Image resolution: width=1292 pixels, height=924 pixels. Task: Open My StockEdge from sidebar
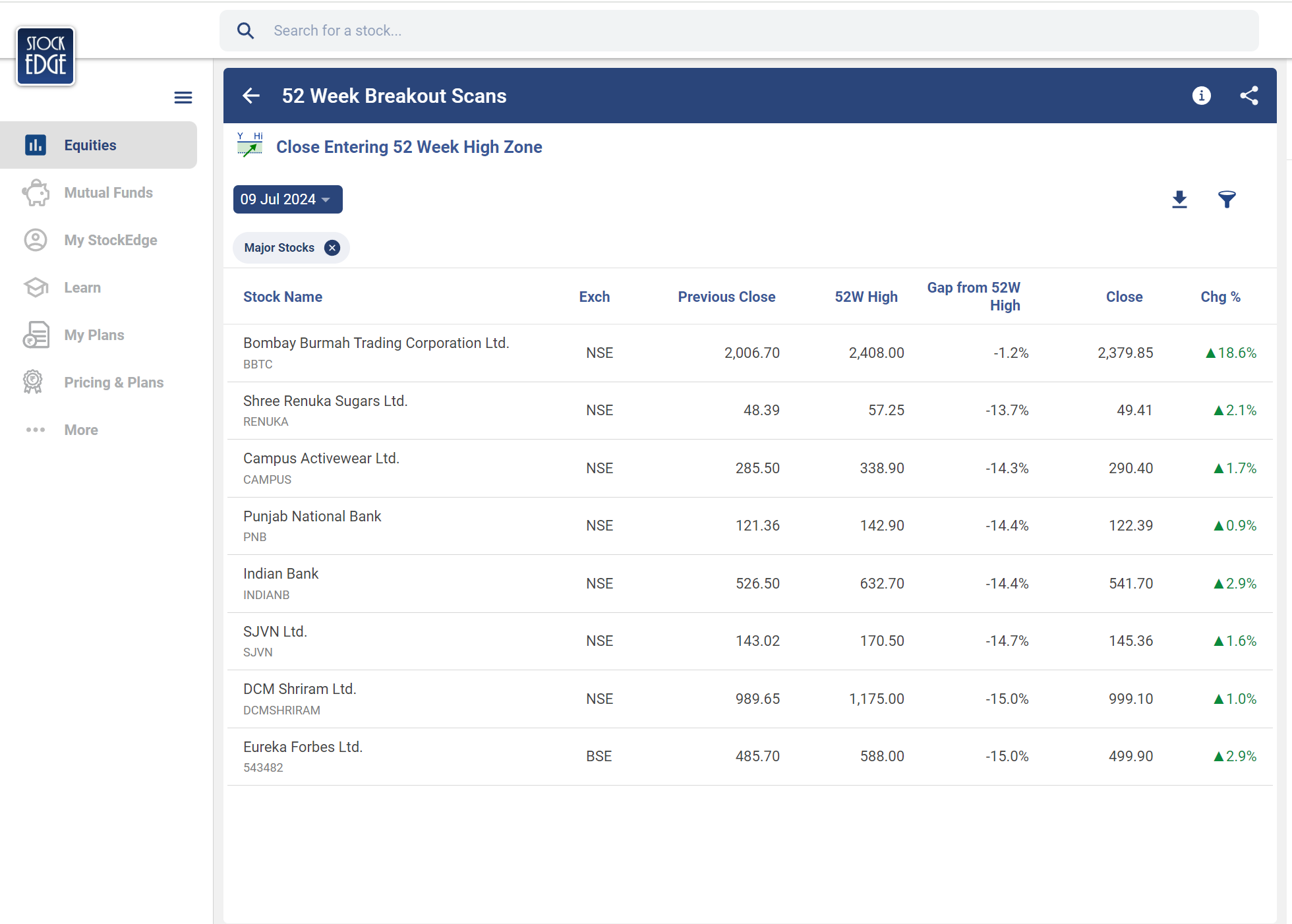pyautogui.click(x=110, y=240)
